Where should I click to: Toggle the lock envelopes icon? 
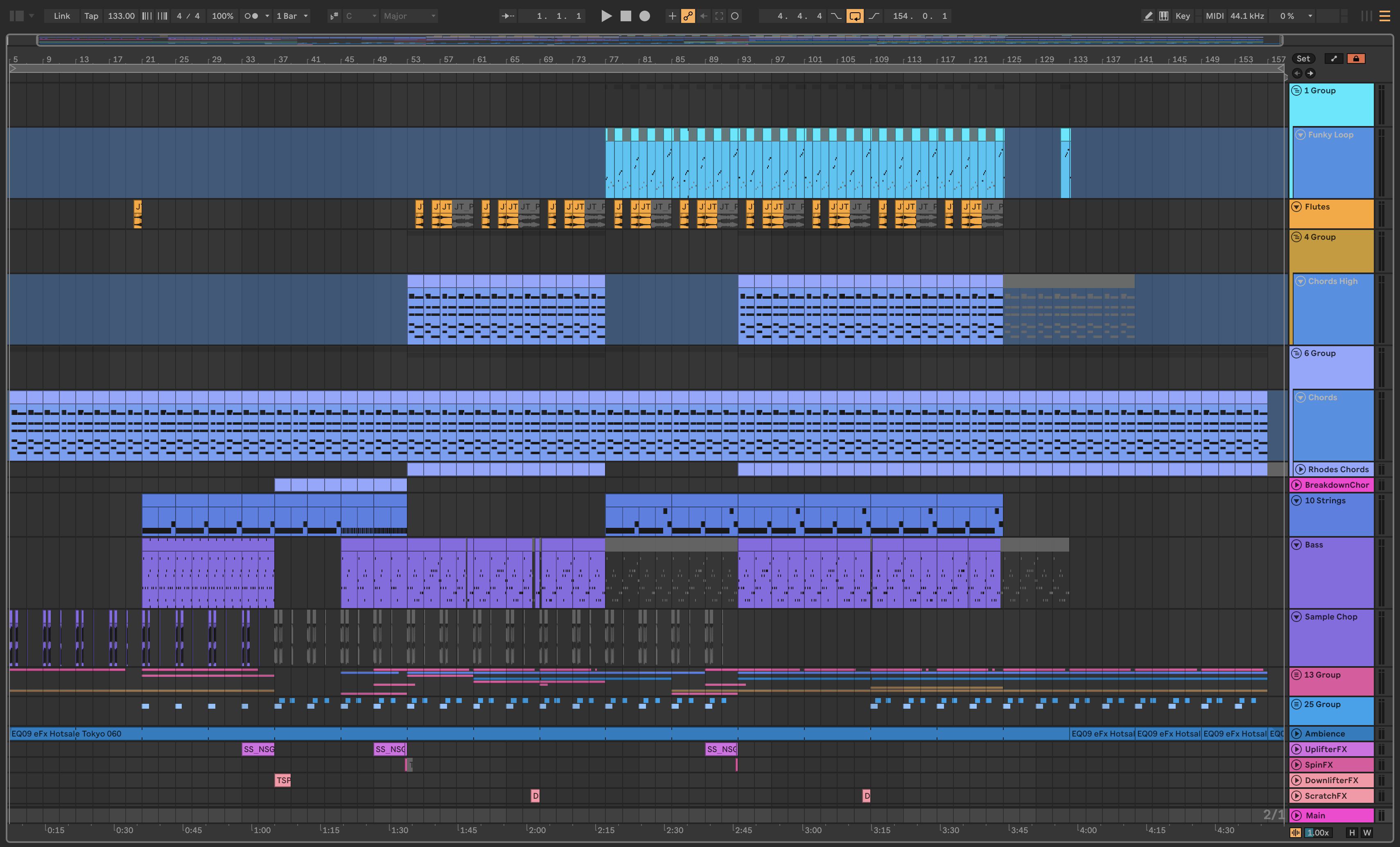(x=1356, y=59)
